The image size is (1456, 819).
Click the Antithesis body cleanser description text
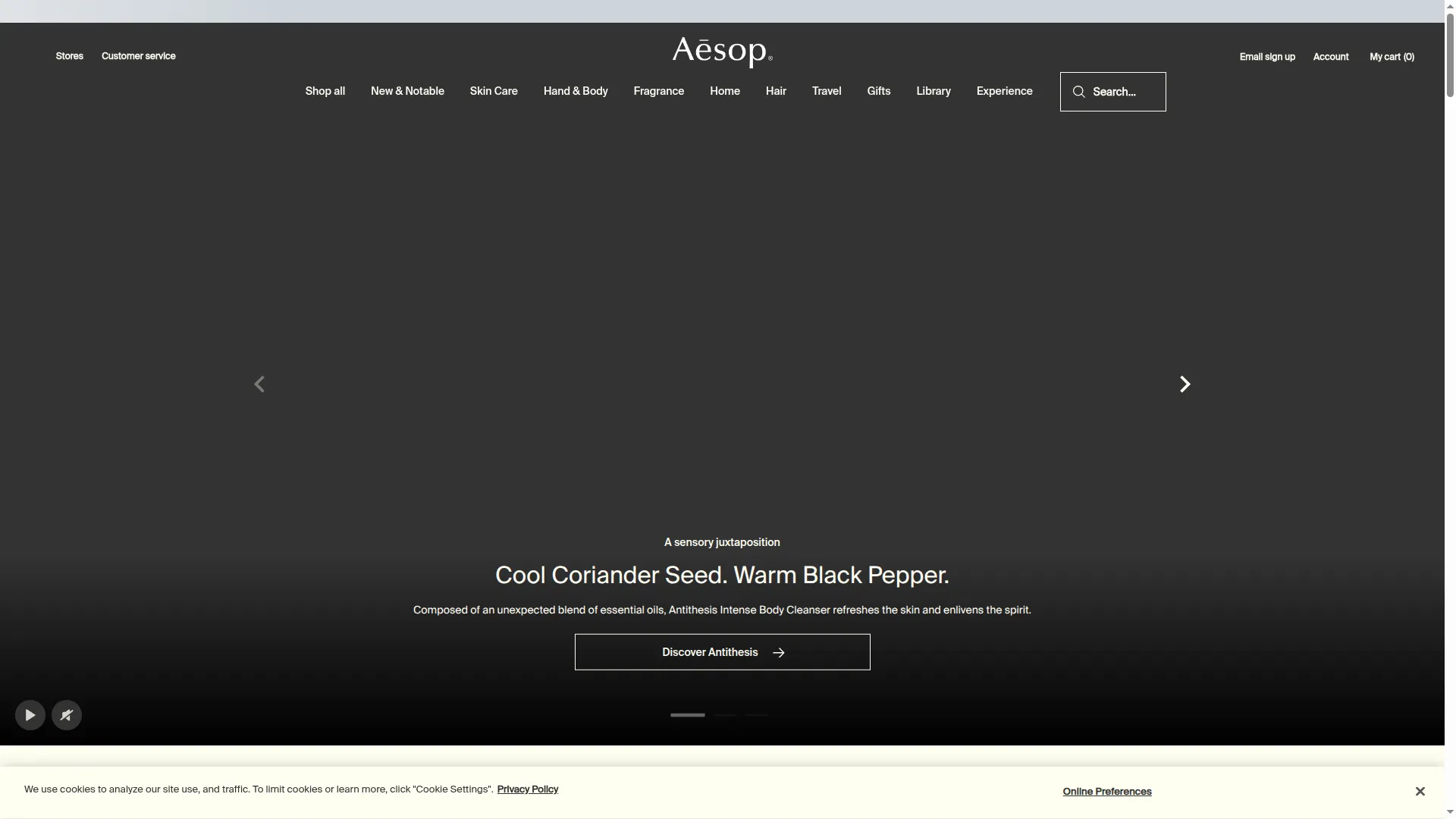click(722, 610)
